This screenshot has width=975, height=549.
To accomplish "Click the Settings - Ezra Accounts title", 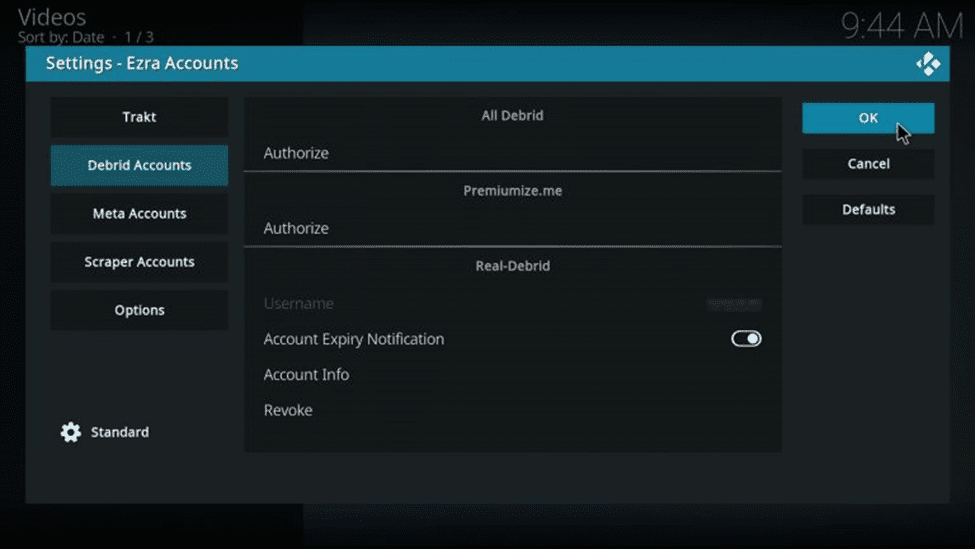I will point(142,63).
